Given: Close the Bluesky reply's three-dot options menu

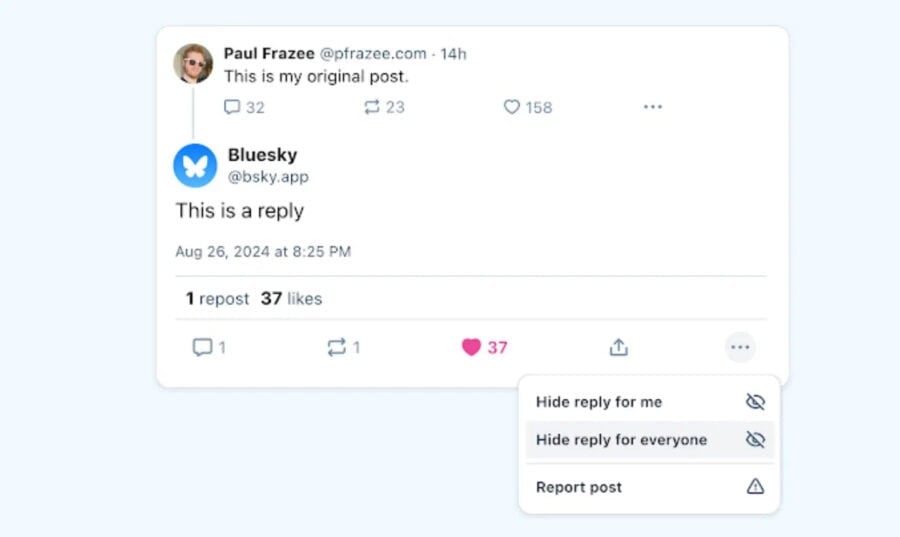Looking at the screenshot, I should point(740,347).
